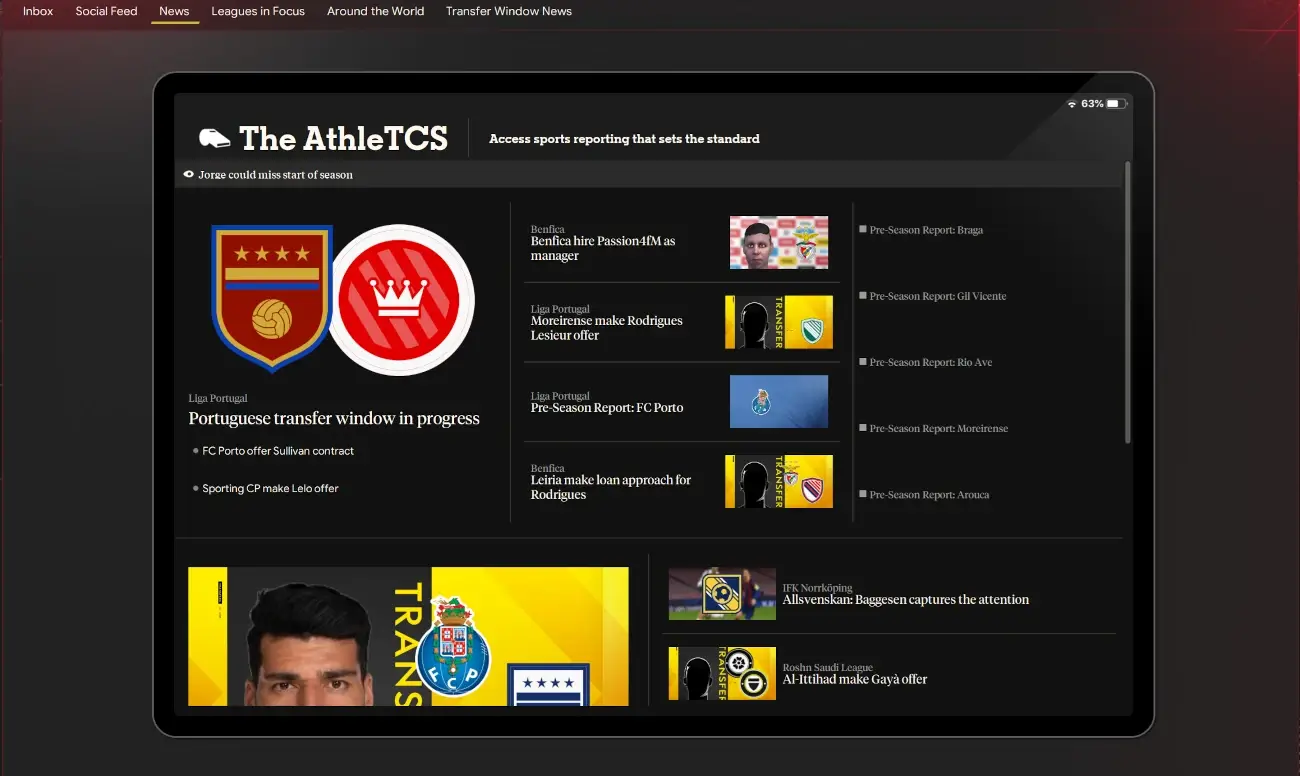
Task: Select the News tab
Action: click(x=174, y=11)
